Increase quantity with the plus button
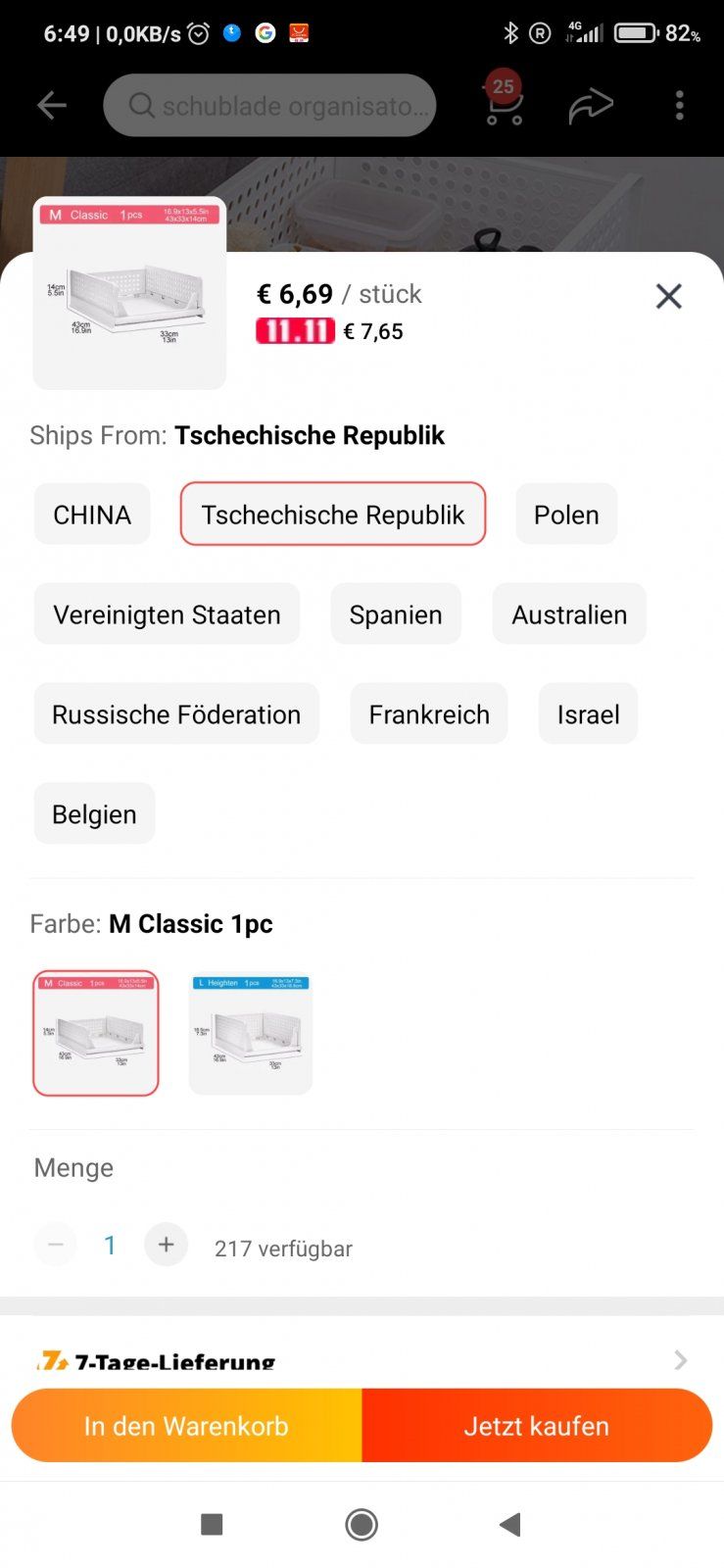The image size is (724, 1568). 167,1245
